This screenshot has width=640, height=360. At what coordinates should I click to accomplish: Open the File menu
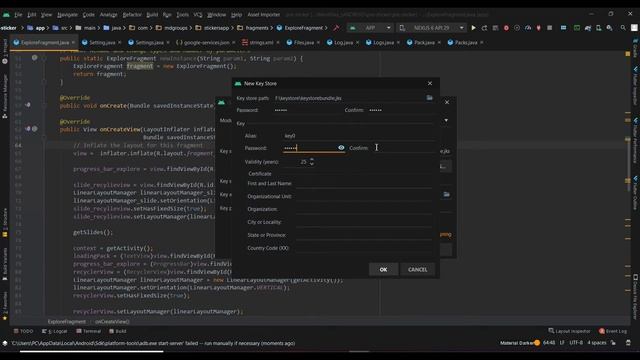pos(18,15)
